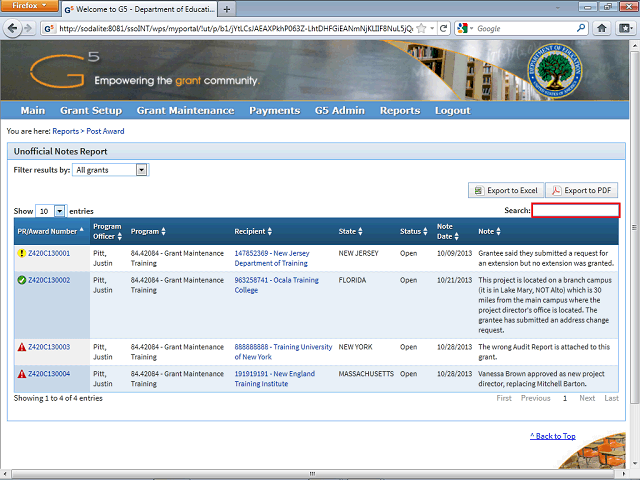Click the G5 logo in banner
Screen dimensions: 640x480
[62, 71]
